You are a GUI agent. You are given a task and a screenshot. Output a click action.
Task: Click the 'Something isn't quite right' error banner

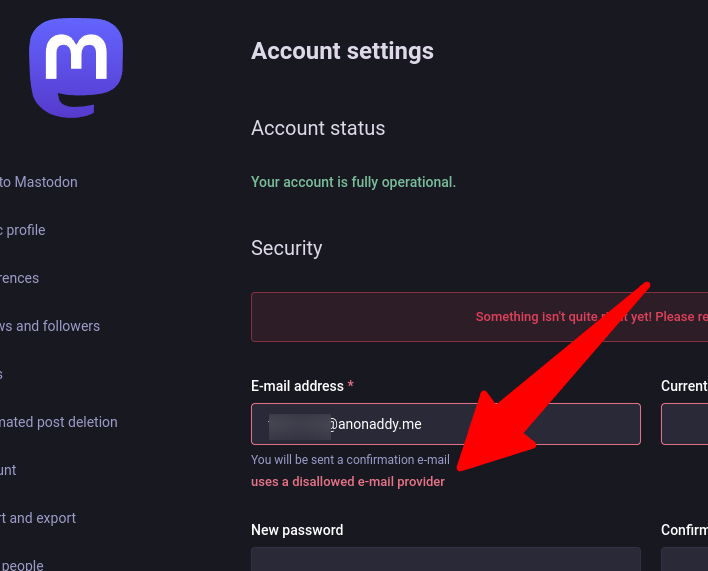[x=480, y=317]
